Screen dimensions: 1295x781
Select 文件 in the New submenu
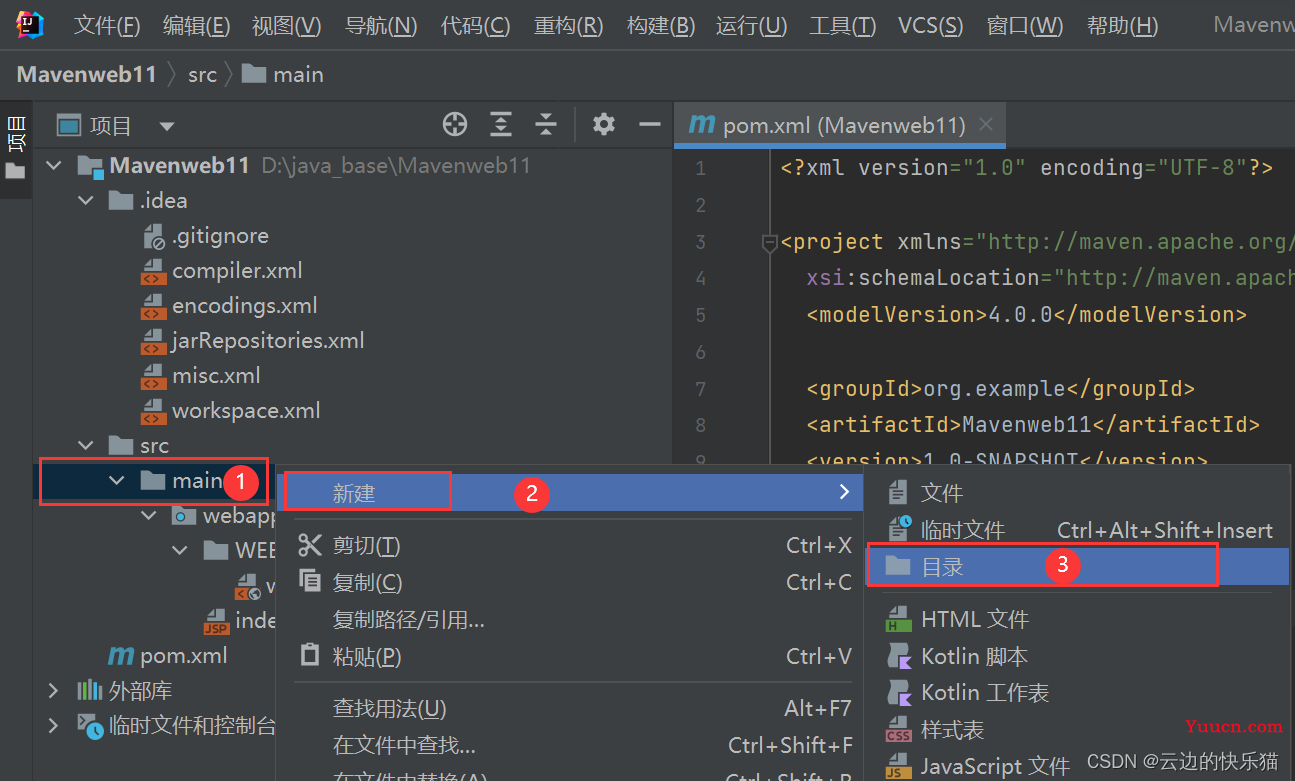coord(1077,492)
